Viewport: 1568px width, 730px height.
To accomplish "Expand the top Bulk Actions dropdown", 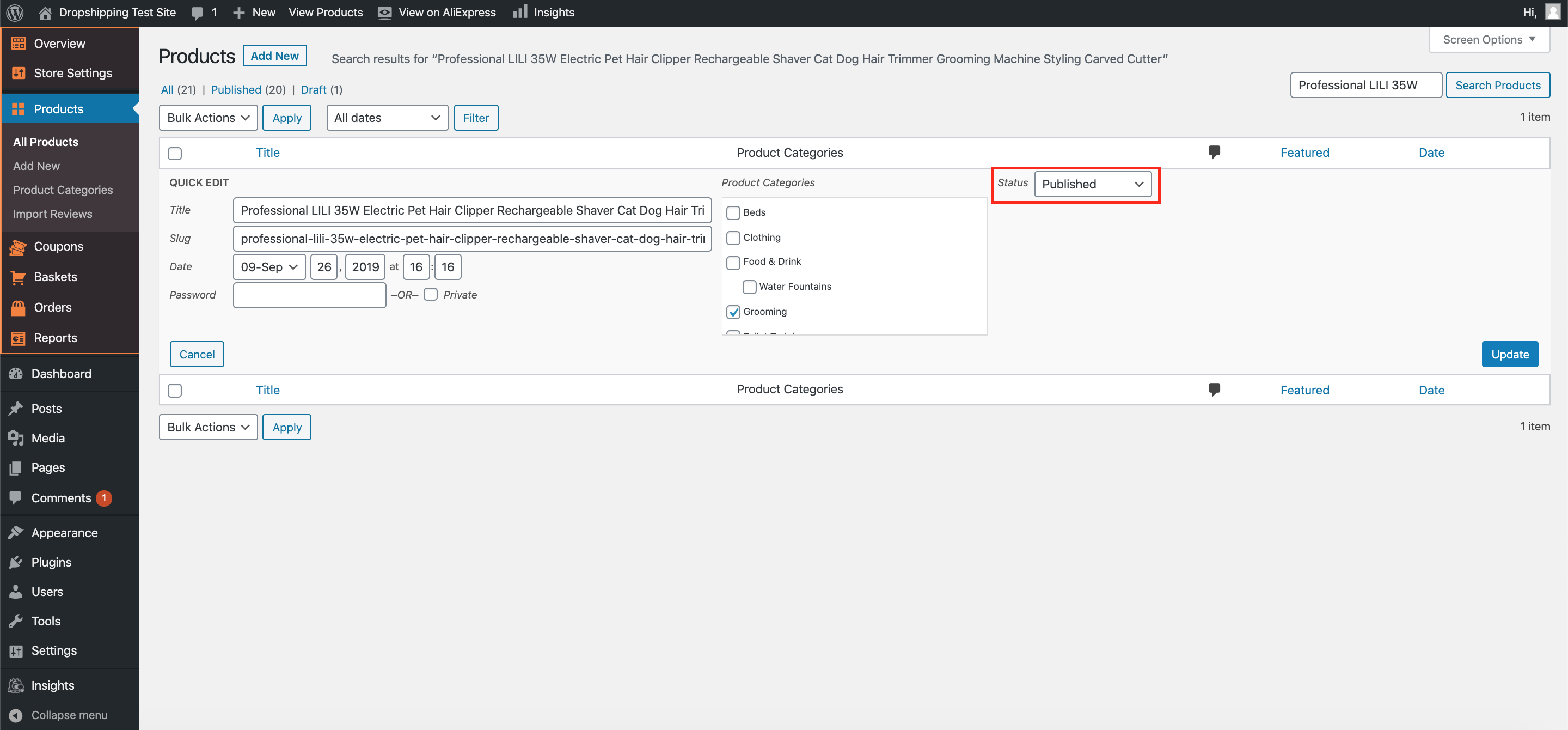I will point(208,118).
